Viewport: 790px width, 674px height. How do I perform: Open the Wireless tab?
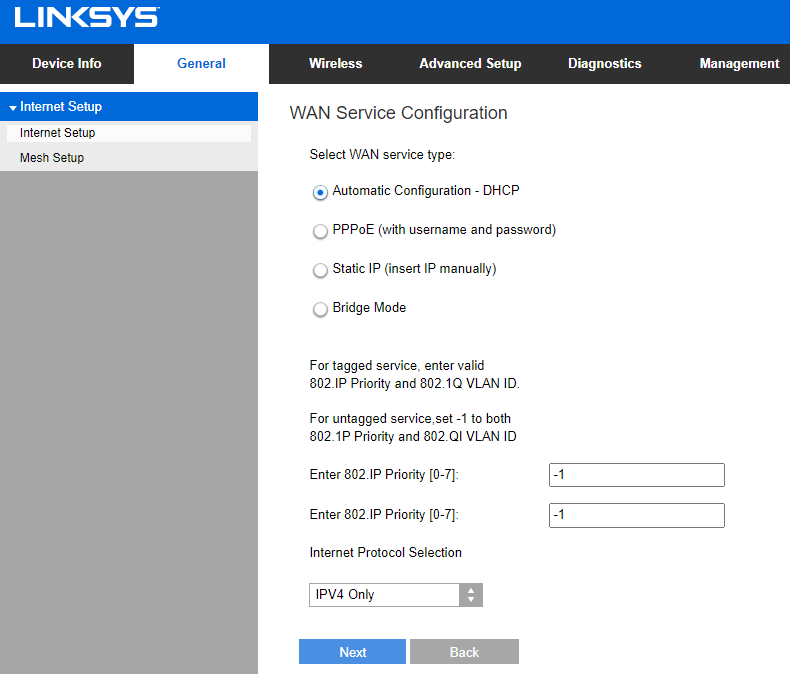click(x=336, y=63)
